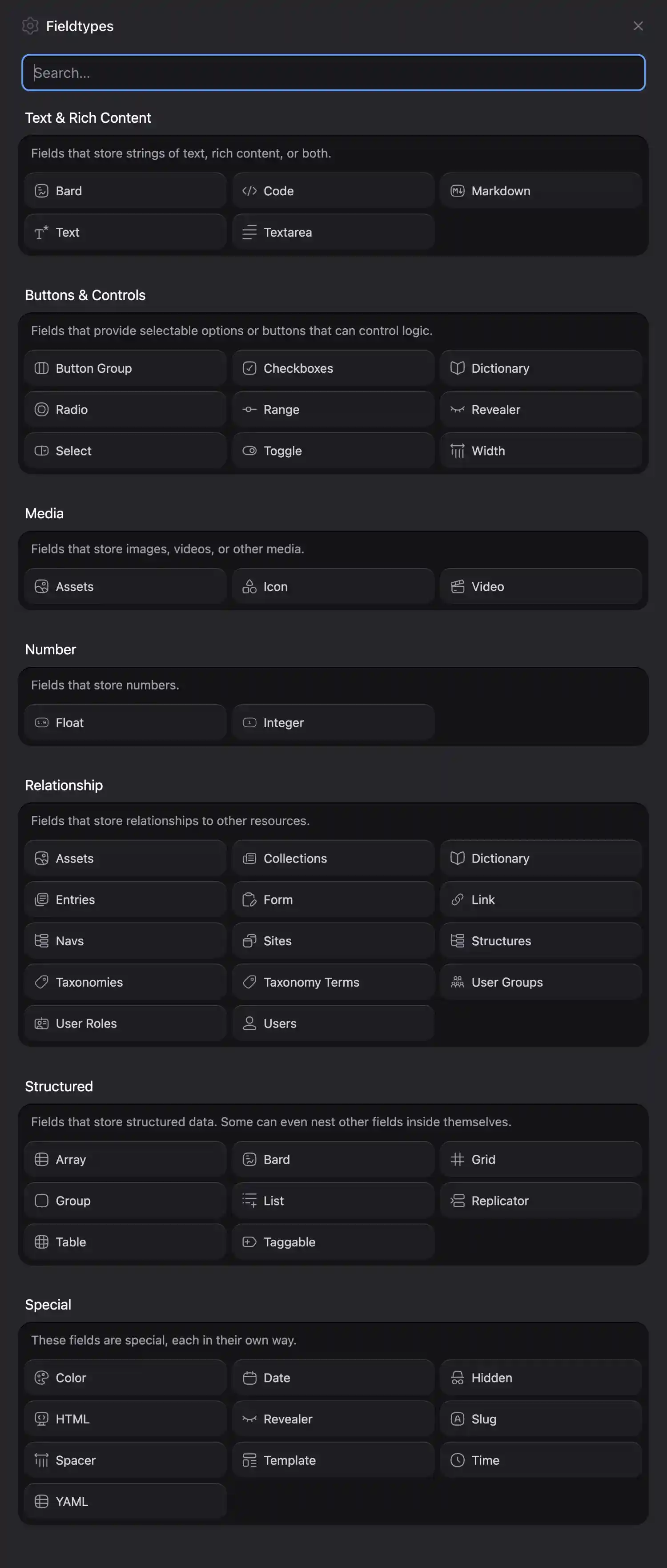
Task: Click the Integer fieldtype icon
Action: point(249,722)
